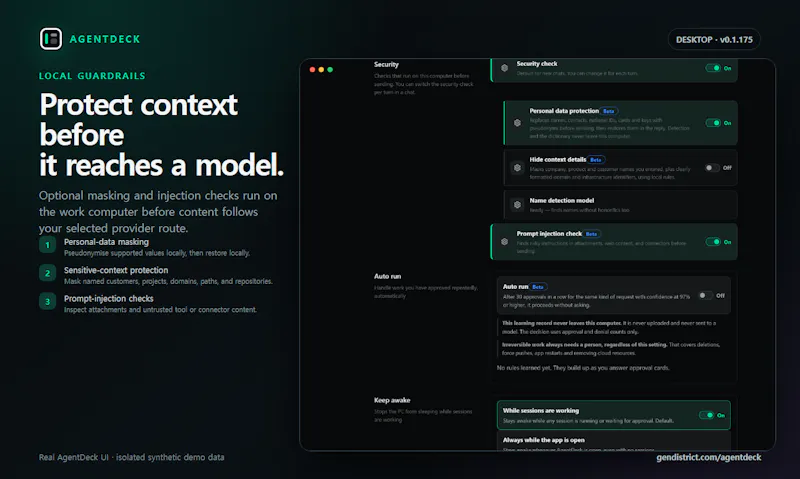Disable the Personal data protection toggle
The width and height of the screenshot is (800, 479).
[713, 123]
